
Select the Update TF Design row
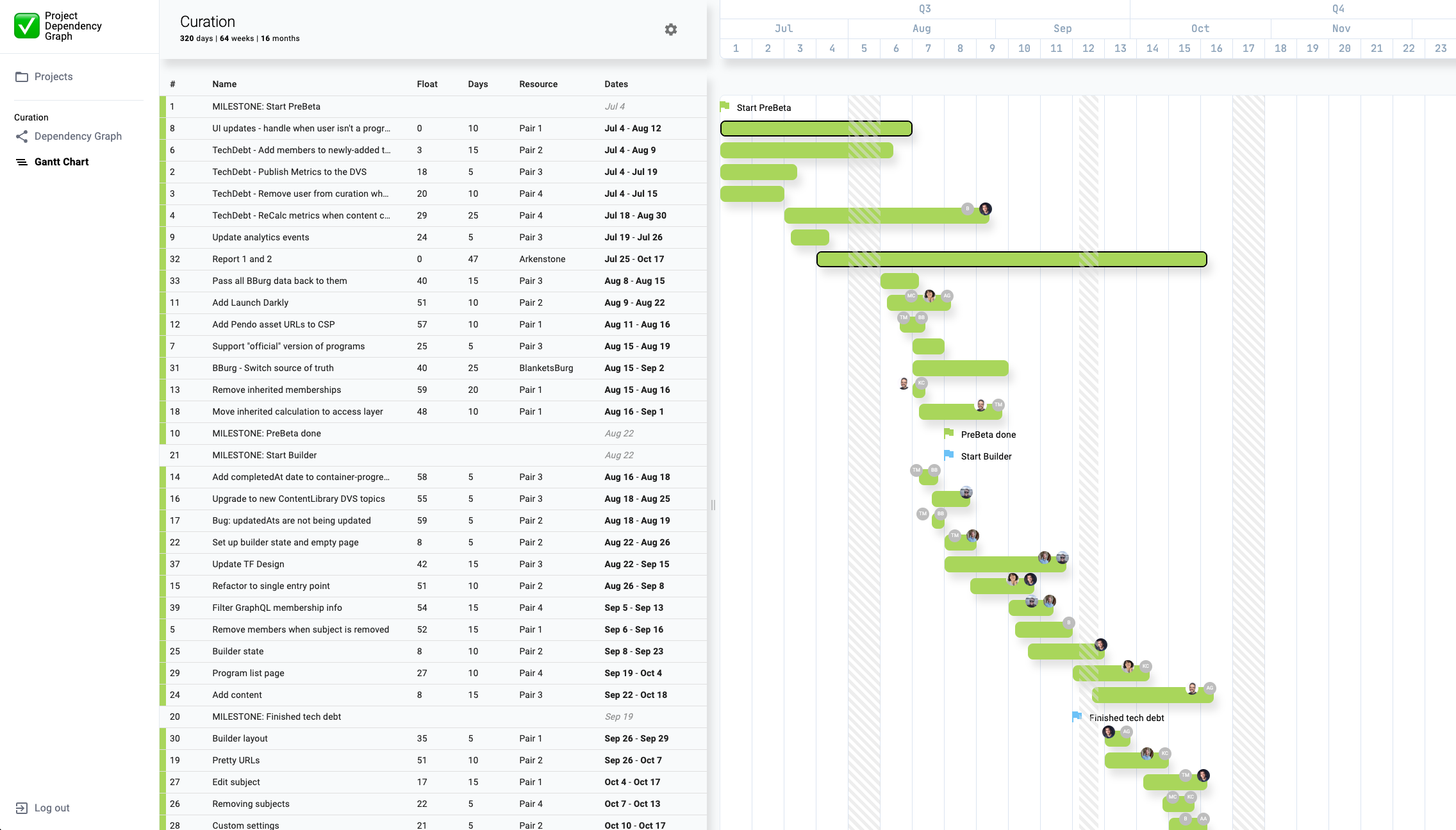coord(385,564)
